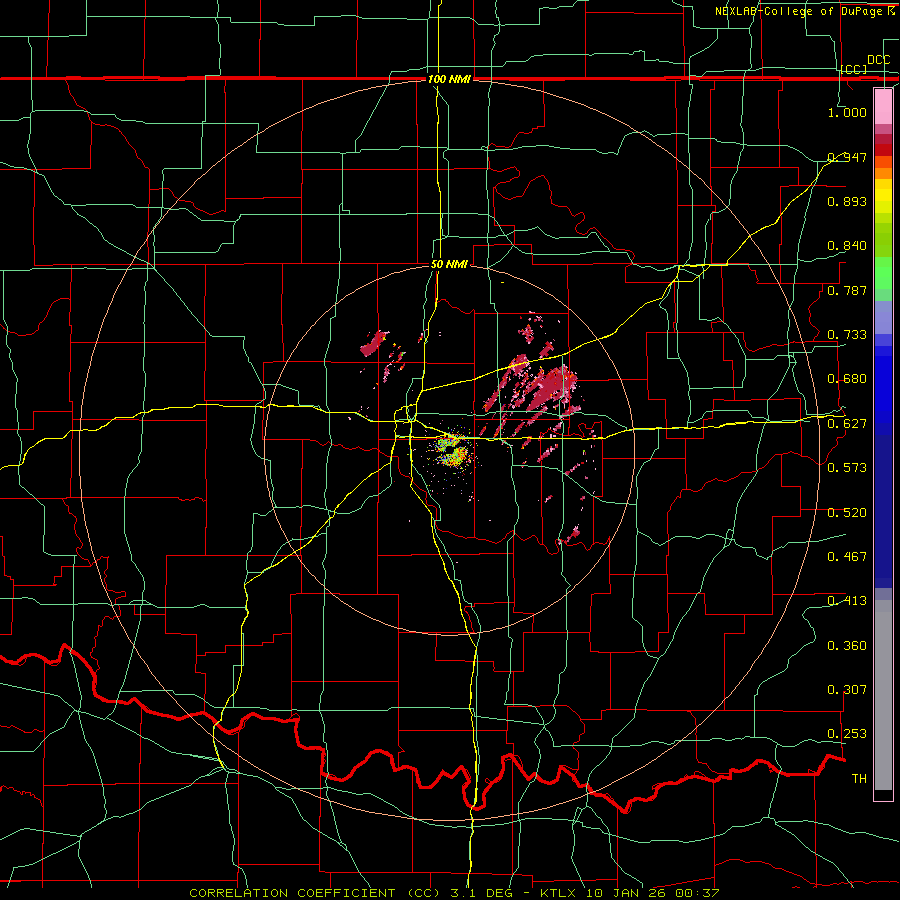
Task: Click the 0.787 scale value
Action: tap(847, 290)
